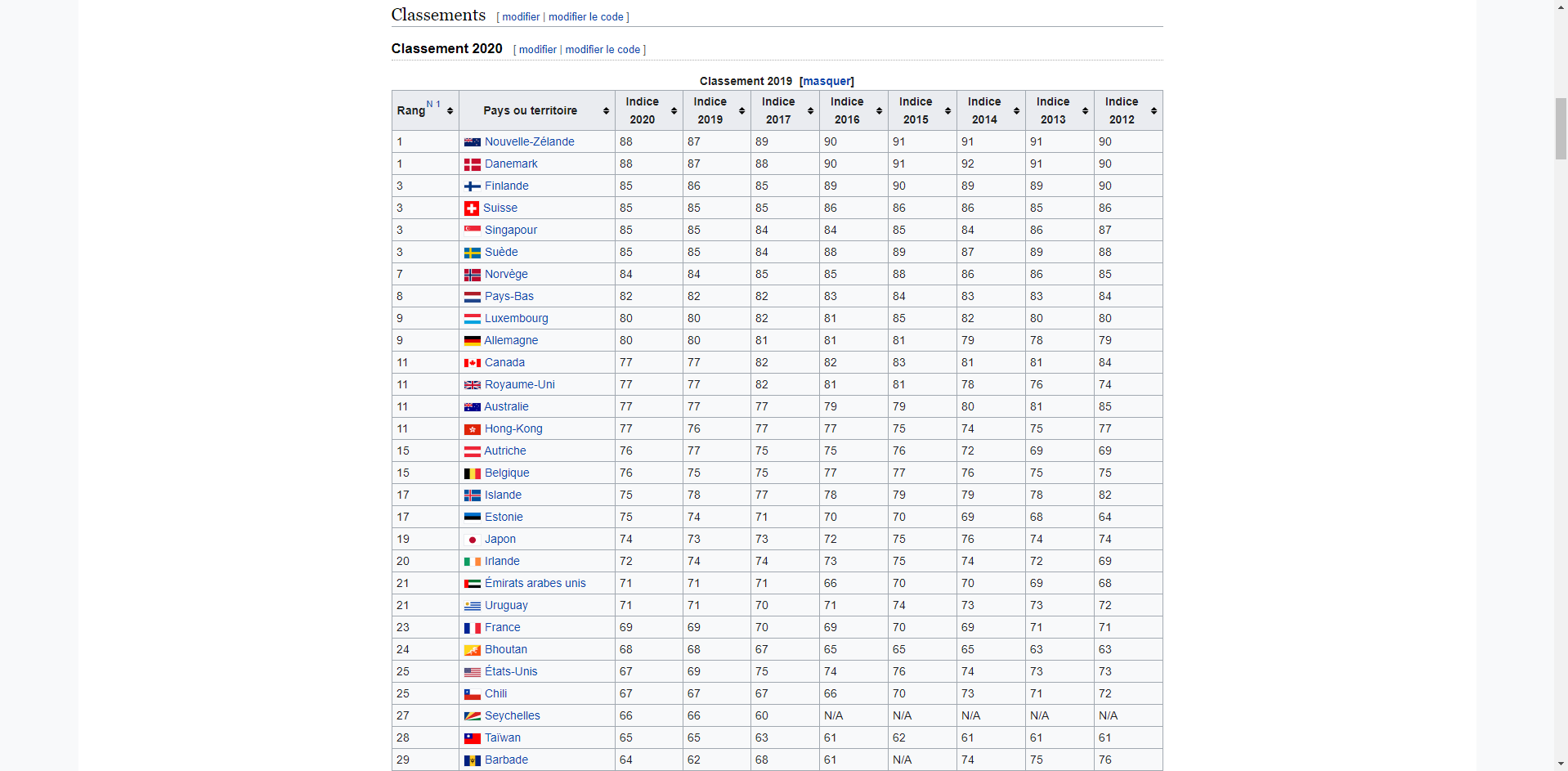The width and height of the screenshot is (1568, 771).
Task: Open the Émirats arabes unis link
Action: 535,583
